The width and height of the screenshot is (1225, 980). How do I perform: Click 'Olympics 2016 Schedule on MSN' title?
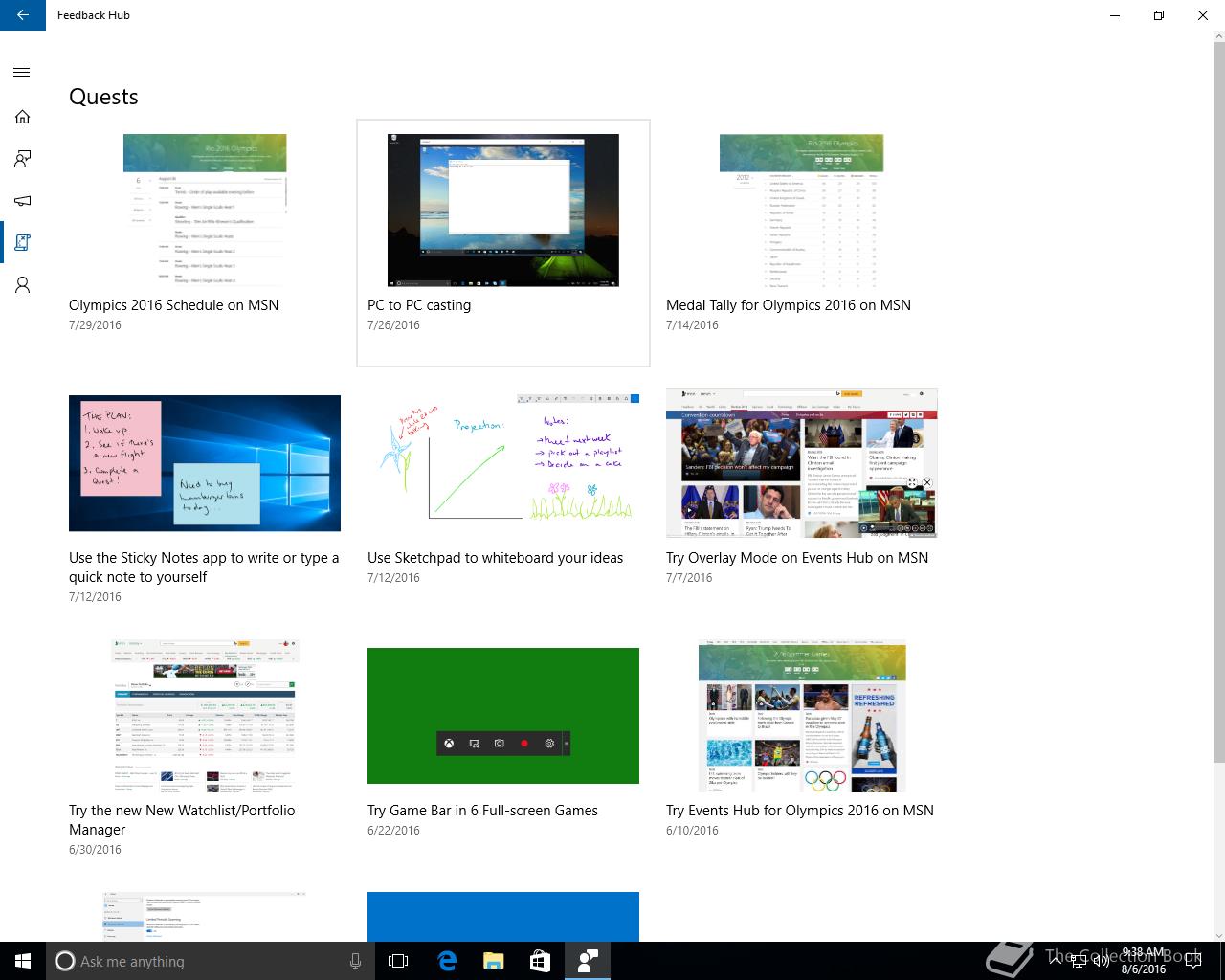pyautogui.click(x=174, y=305)
